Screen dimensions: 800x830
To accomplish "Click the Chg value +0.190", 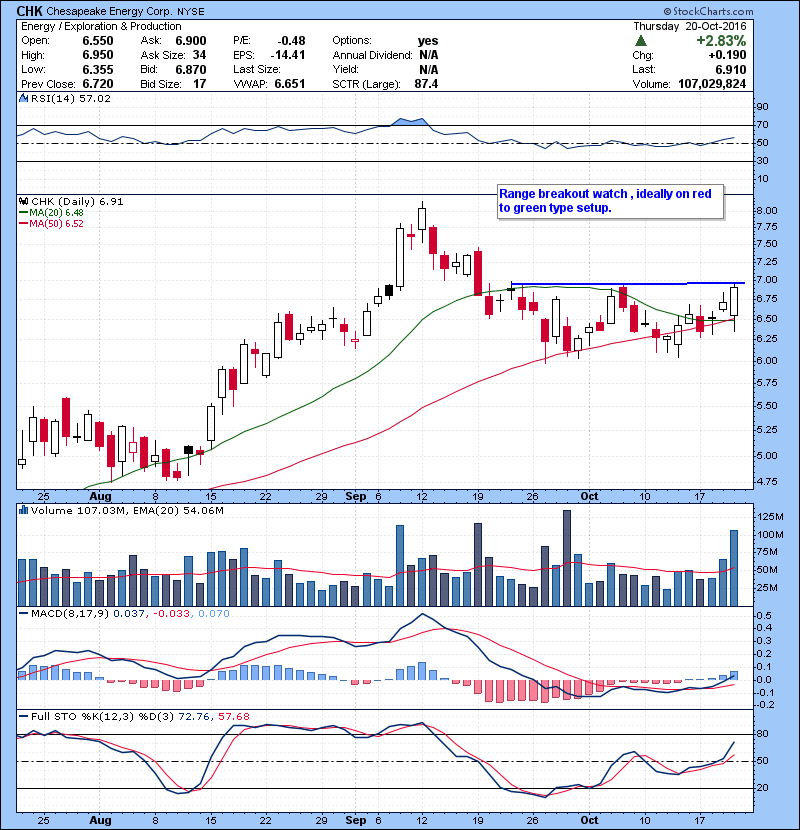I will pyautogui.click(x=727, y=55).
